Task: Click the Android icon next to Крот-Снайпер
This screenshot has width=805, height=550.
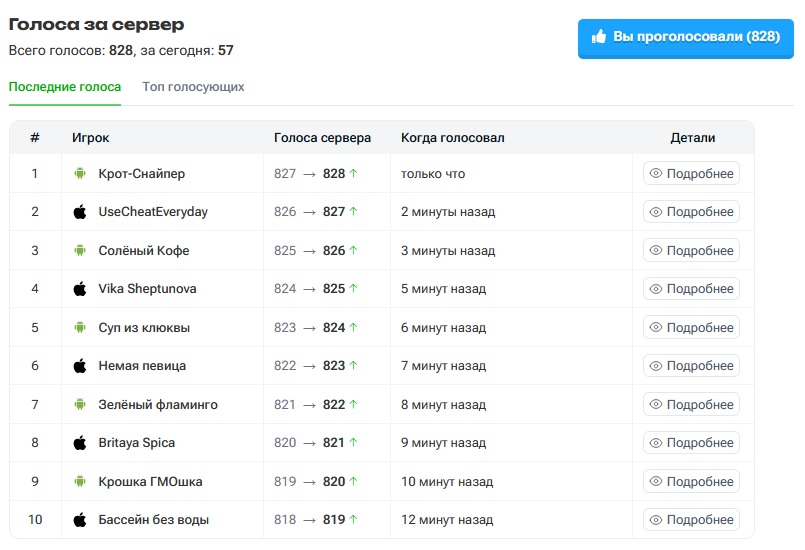Action: click(80, 174)
